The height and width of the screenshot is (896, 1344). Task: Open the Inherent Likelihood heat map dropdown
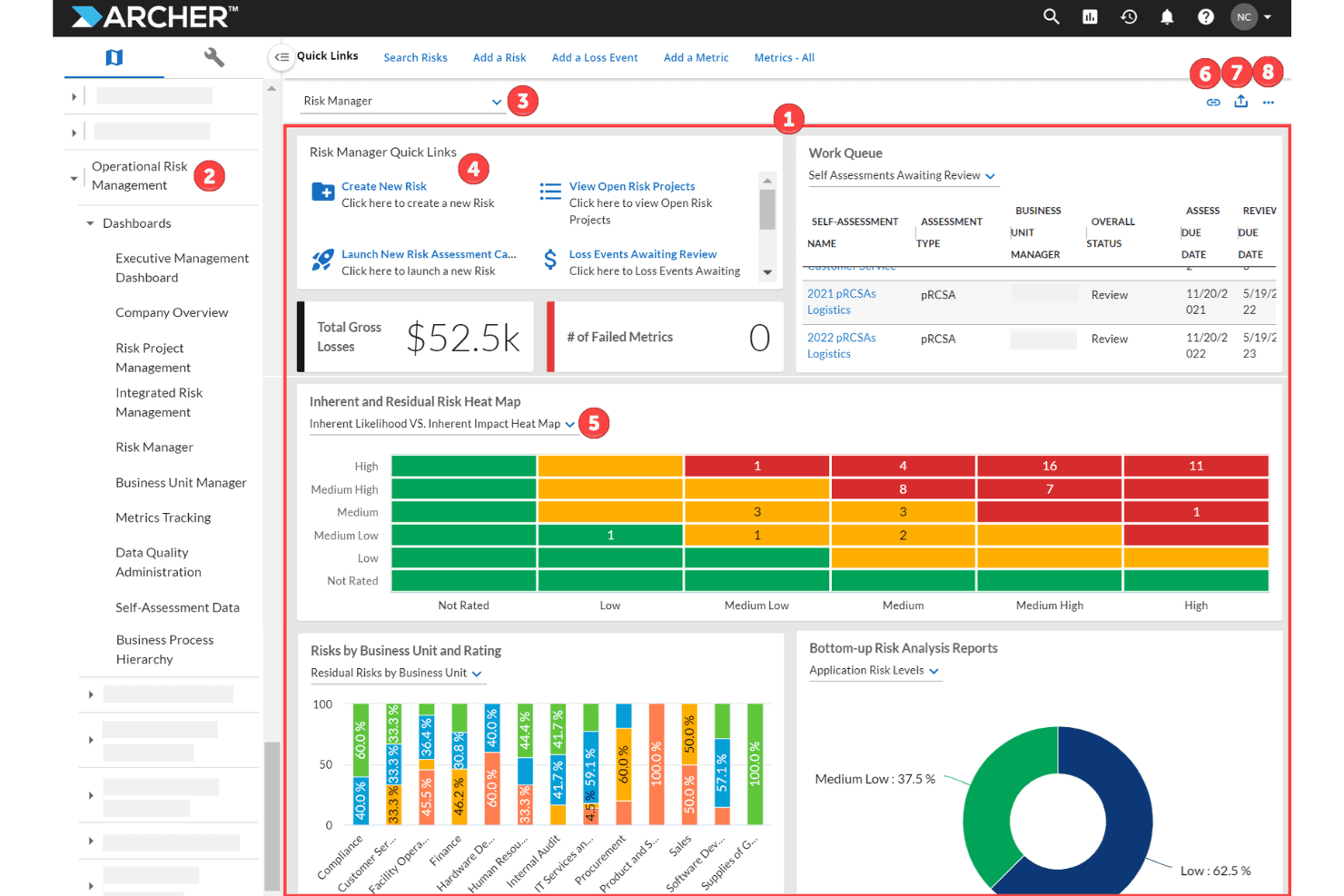(442, 424)
